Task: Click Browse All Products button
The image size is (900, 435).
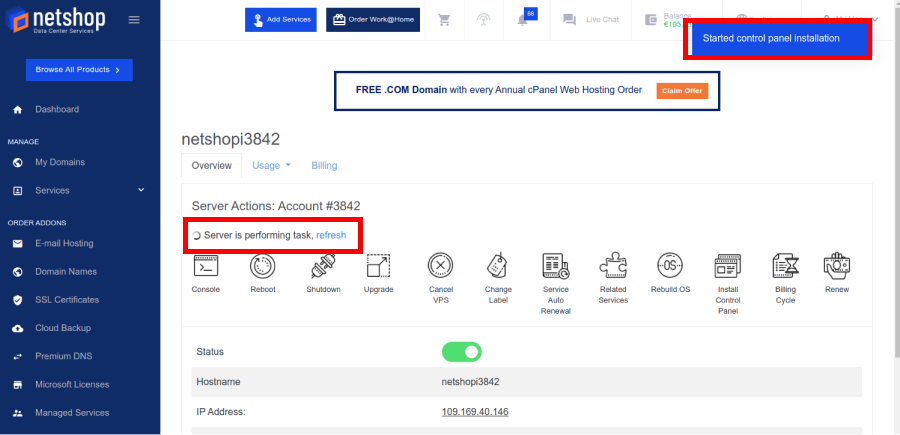Action: [79, 69]
